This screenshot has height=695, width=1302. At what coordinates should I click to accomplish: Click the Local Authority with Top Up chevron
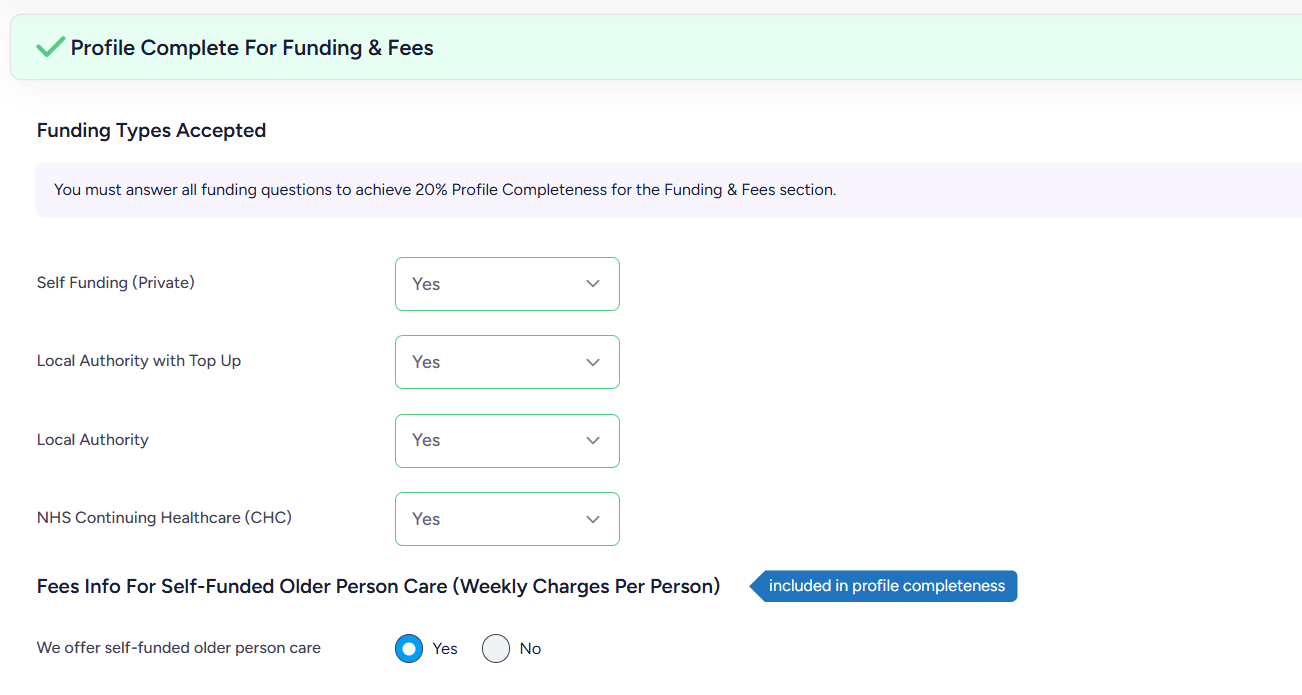click(593, 362)
